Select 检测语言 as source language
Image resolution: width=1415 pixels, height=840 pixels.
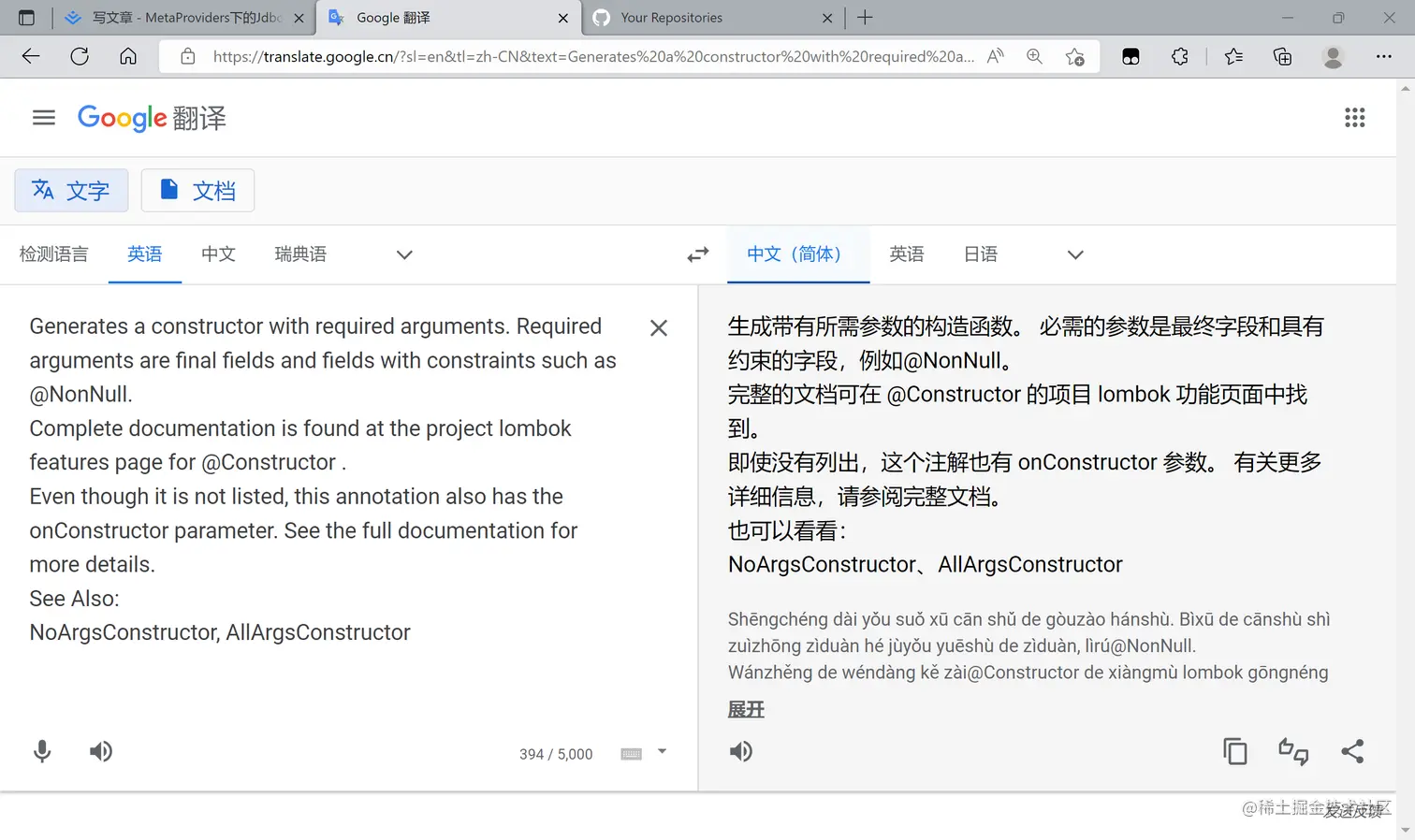point(54,254)
